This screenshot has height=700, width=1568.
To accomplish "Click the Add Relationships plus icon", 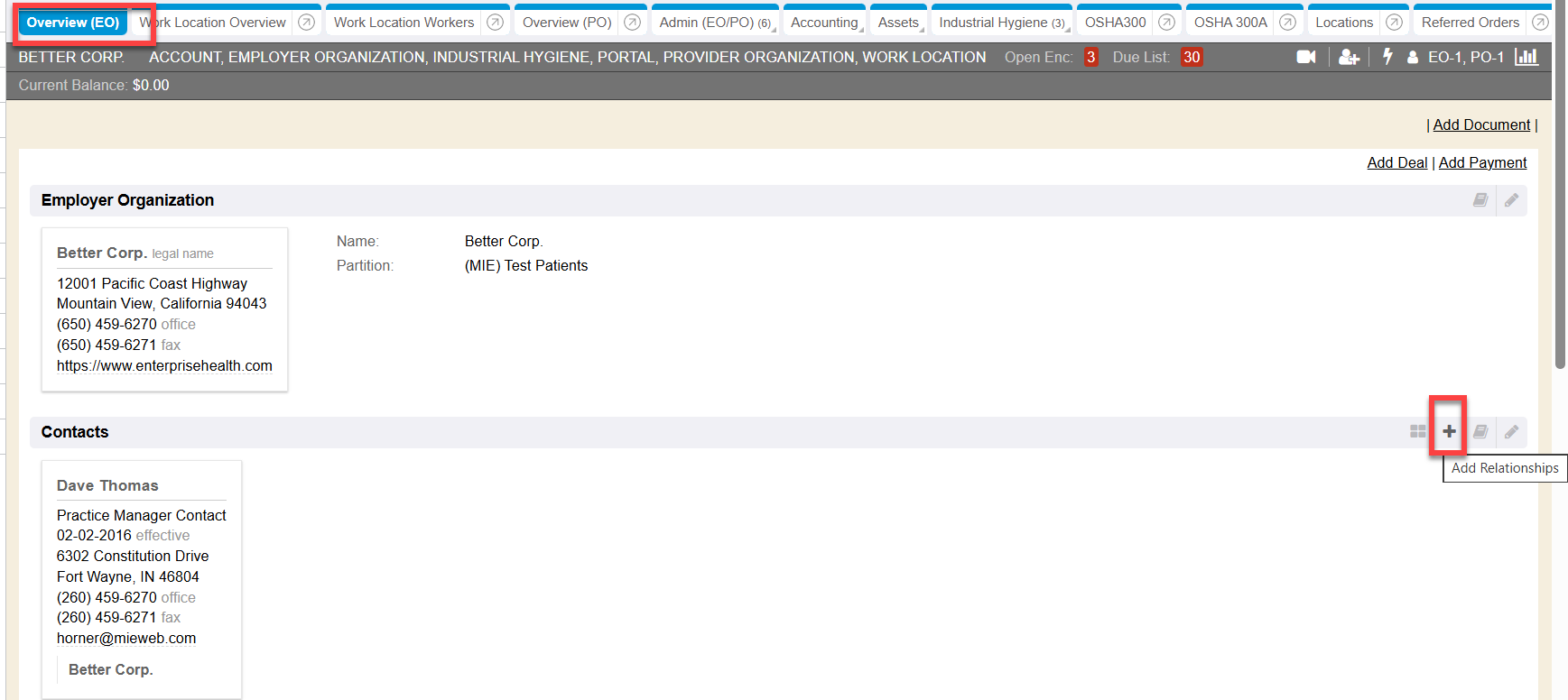I will click(x=1448, y=431).
